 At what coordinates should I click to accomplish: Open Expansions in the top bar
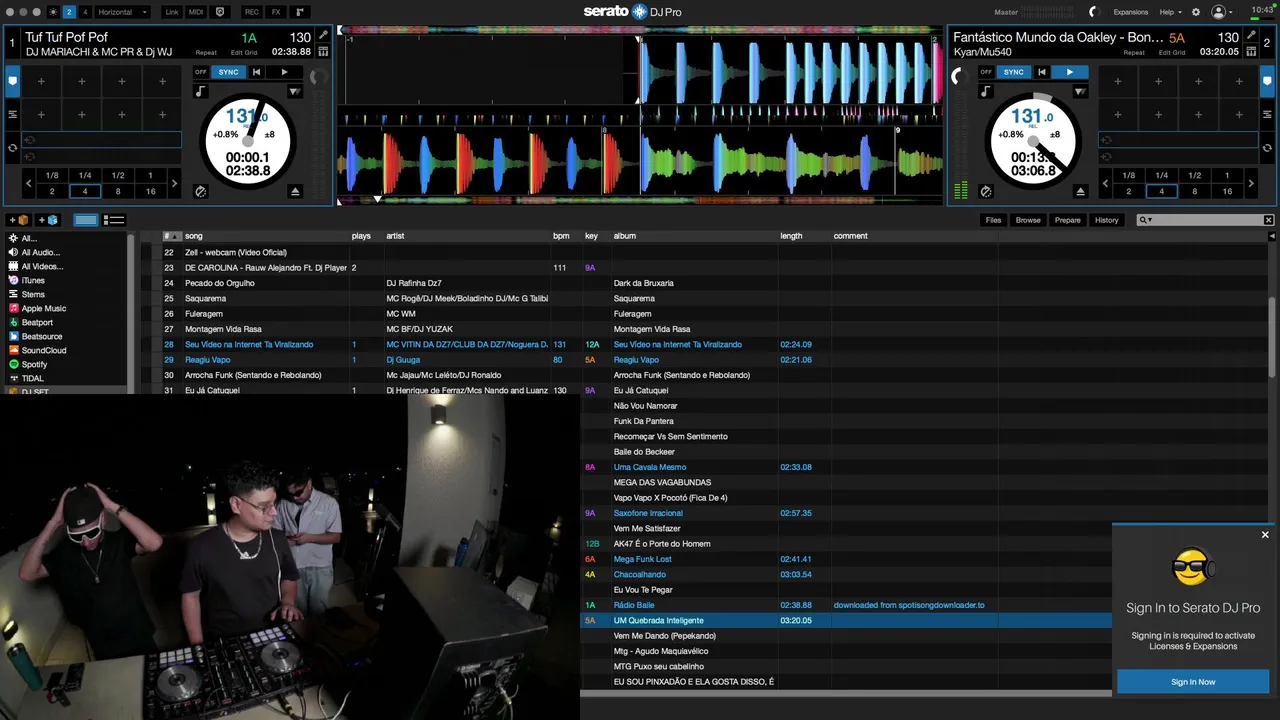(x=1131, y=12)
